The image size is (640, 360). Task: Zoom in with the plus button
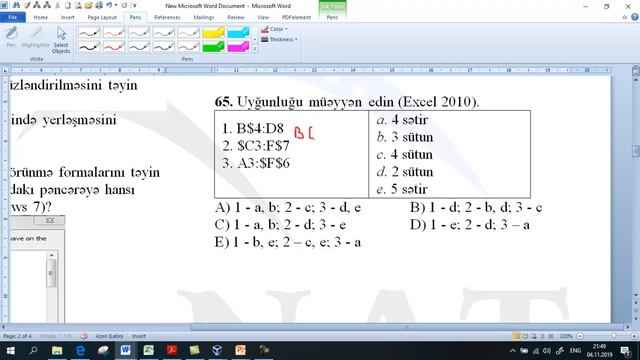[634, 336]
